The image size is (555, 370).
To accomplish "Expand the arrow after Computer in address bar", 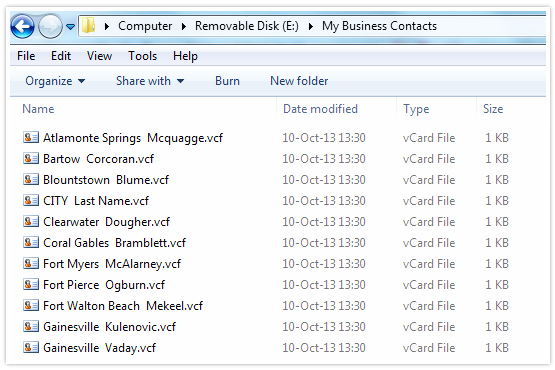I will tap(184, 26).
